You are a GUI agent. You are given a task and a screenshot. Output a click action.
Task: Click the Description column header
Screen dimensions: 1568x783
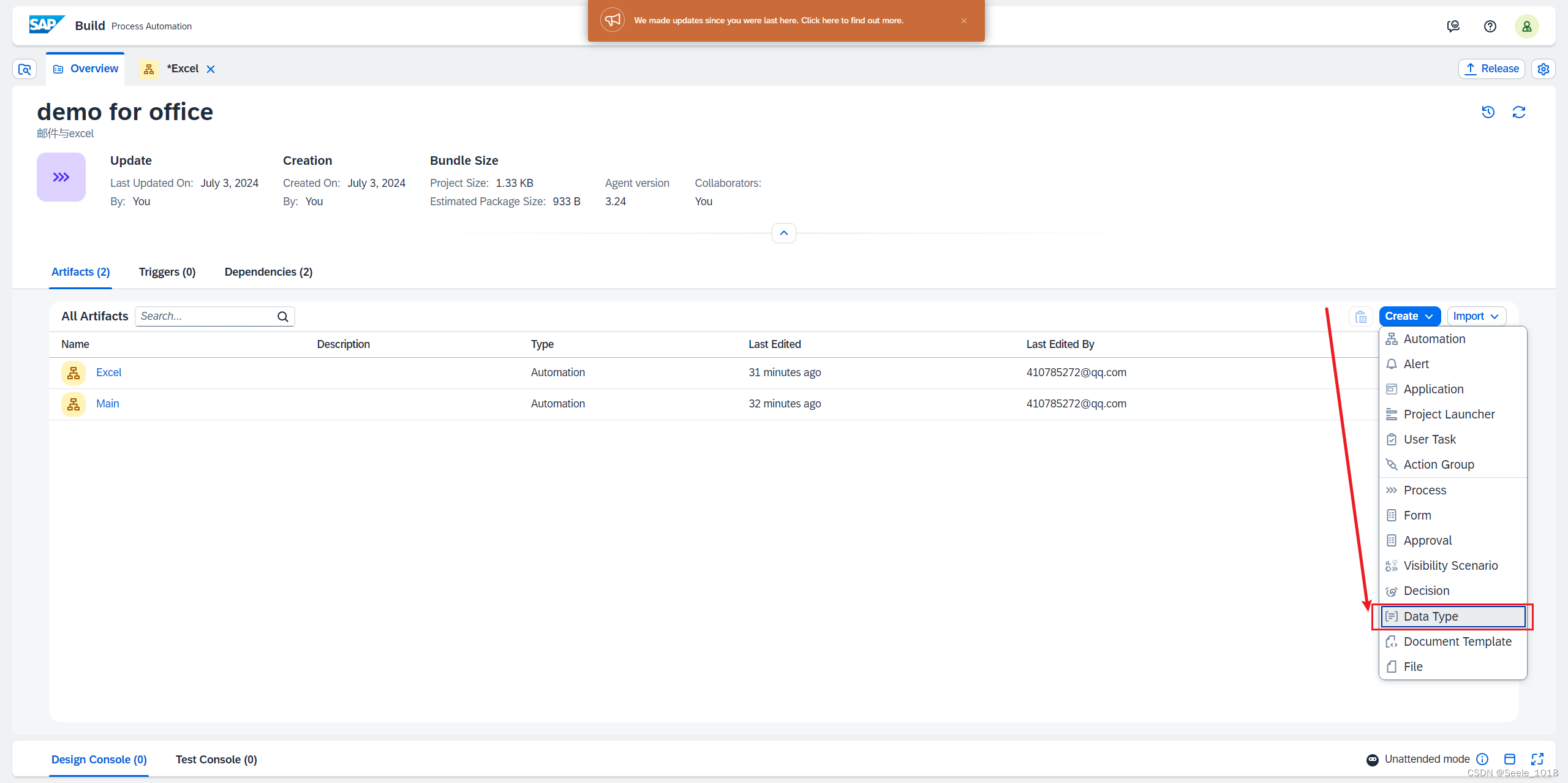tap(343, 344)
